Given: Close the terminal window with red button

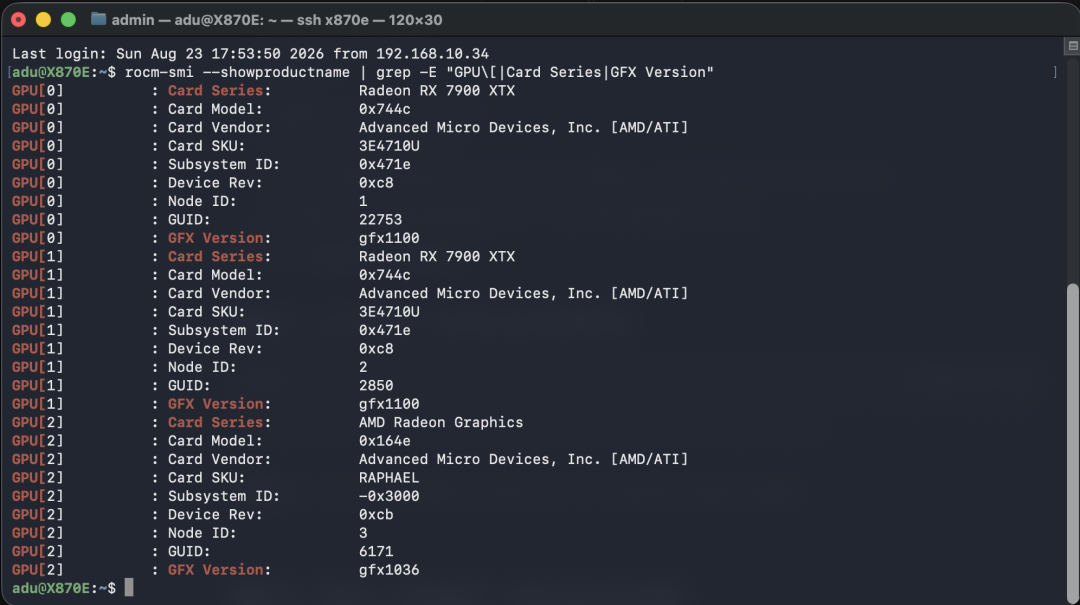Looking at the screenshot, I should pos(19,20).
